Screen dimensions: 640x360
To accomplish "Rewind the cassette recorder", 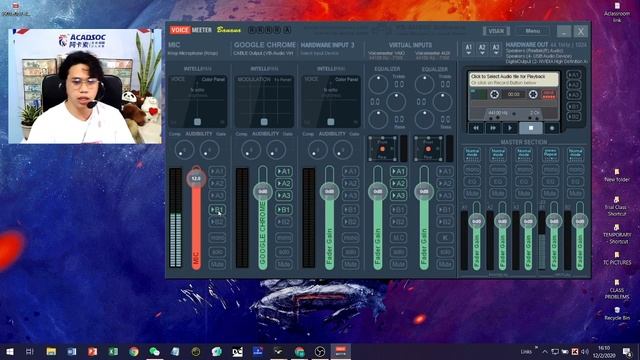I will pos(476,128).
